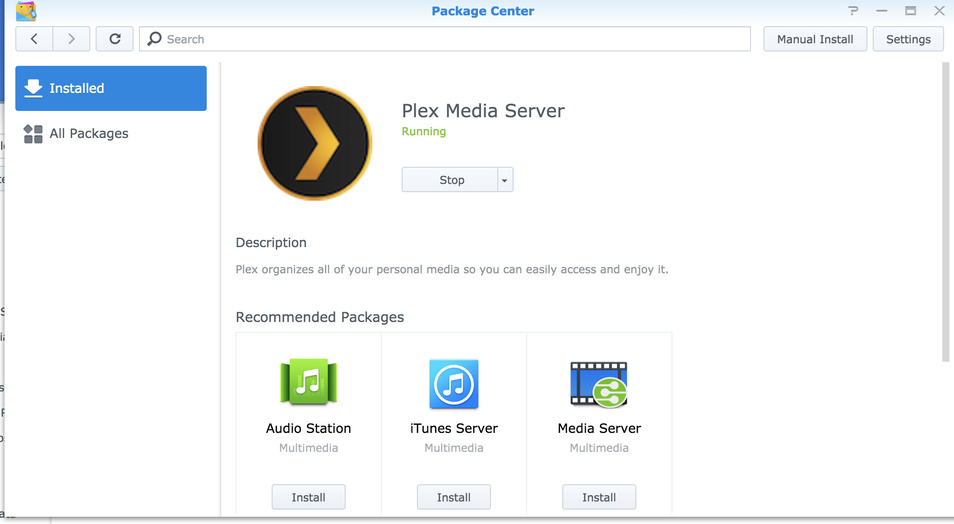Click the Plex Media Server heading
Viewport: 954px width, 524px height.
[483, 111]
